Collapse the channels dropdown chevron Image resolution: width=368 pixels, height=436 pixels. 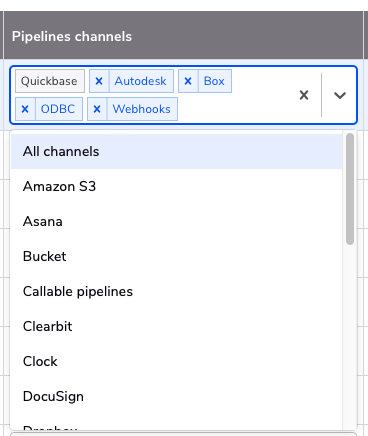coord(340,95)
